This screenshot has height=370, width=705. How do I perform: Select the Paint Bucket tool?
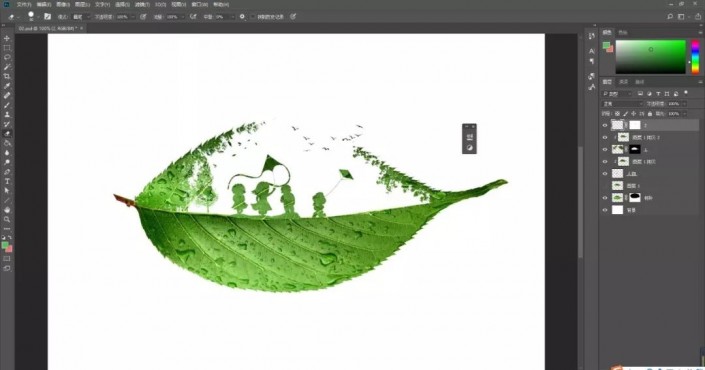tap(7, 143)
